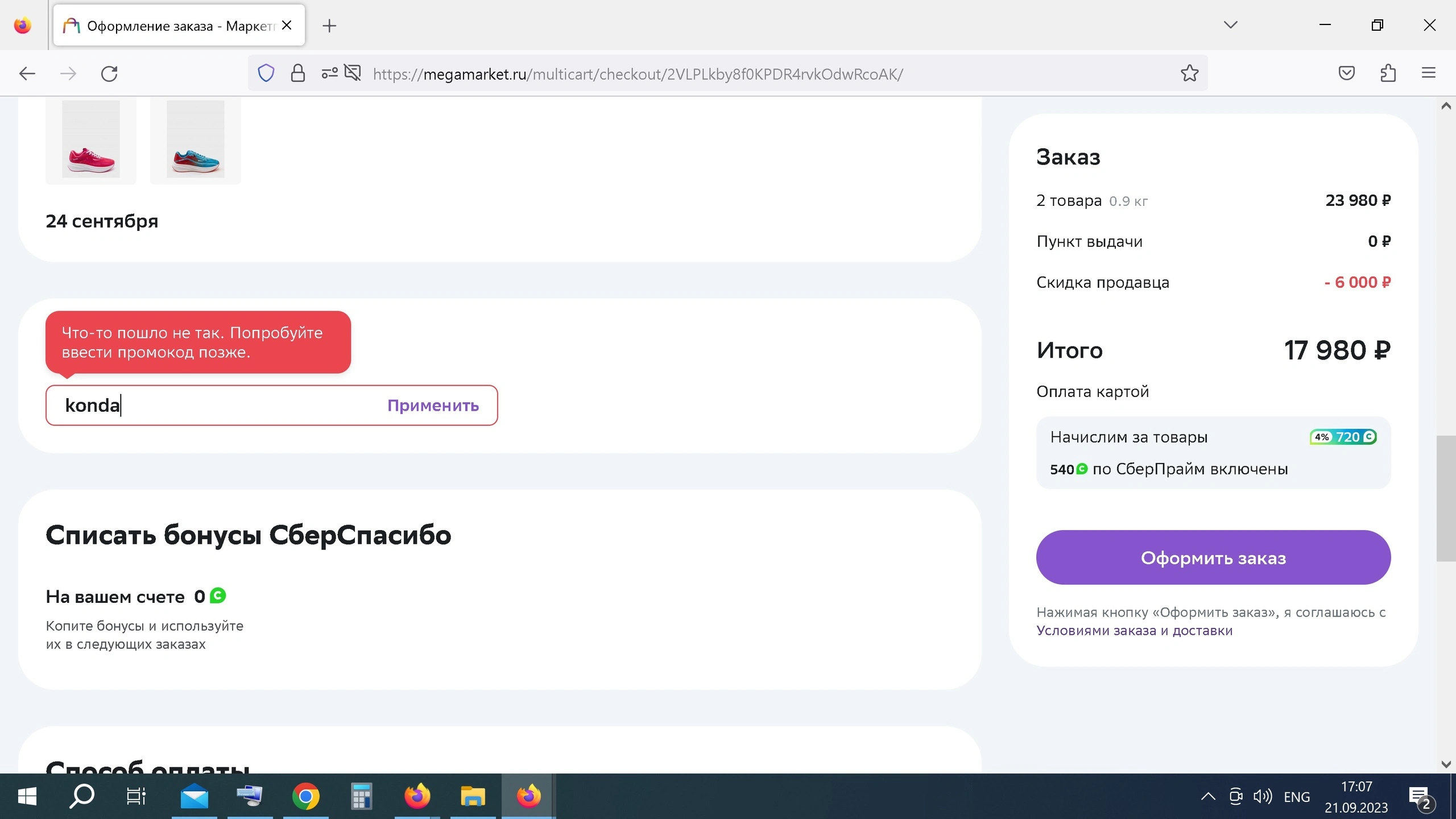Place the order with Оформить заказ
This screenshot has width=1456, height=819.
pyautogui.click(x=1214, y=557)
